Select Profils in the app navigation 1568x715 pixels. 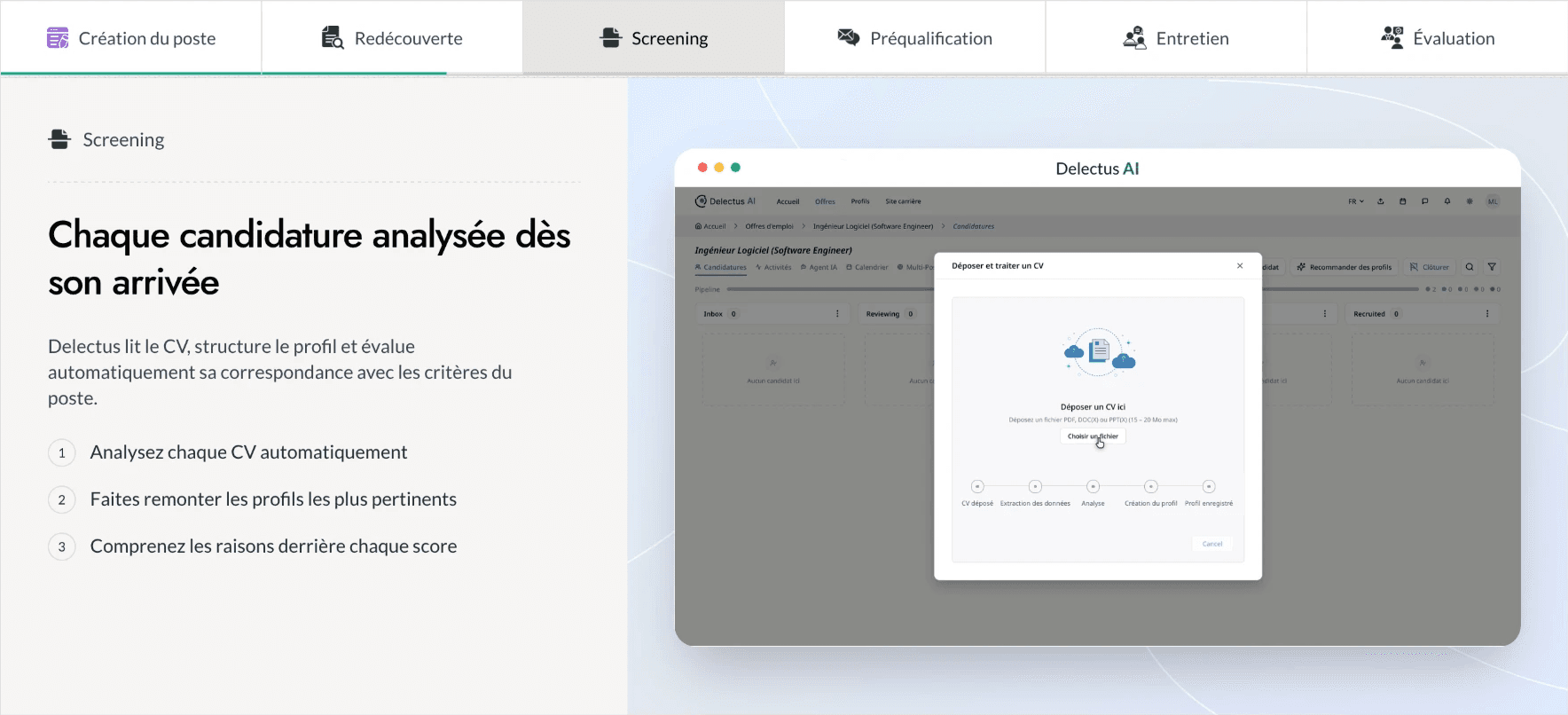860,201
